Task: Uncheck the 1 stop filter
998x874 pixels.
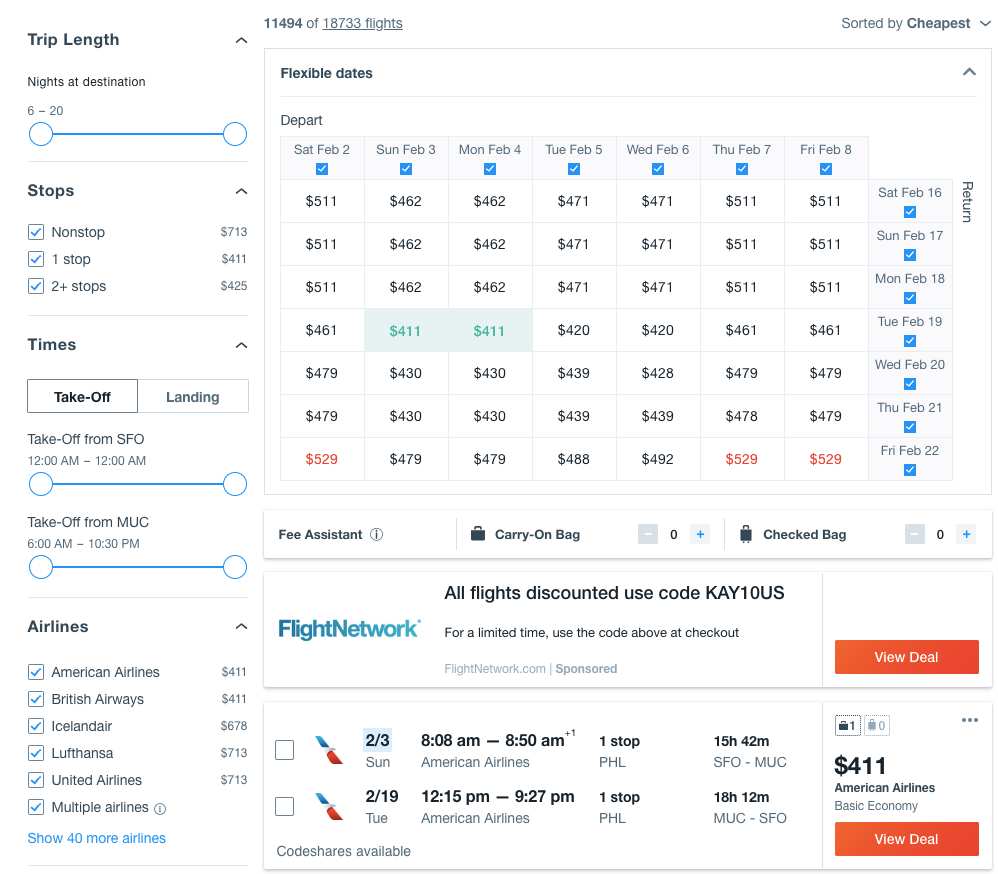Action: pos(36,259)
